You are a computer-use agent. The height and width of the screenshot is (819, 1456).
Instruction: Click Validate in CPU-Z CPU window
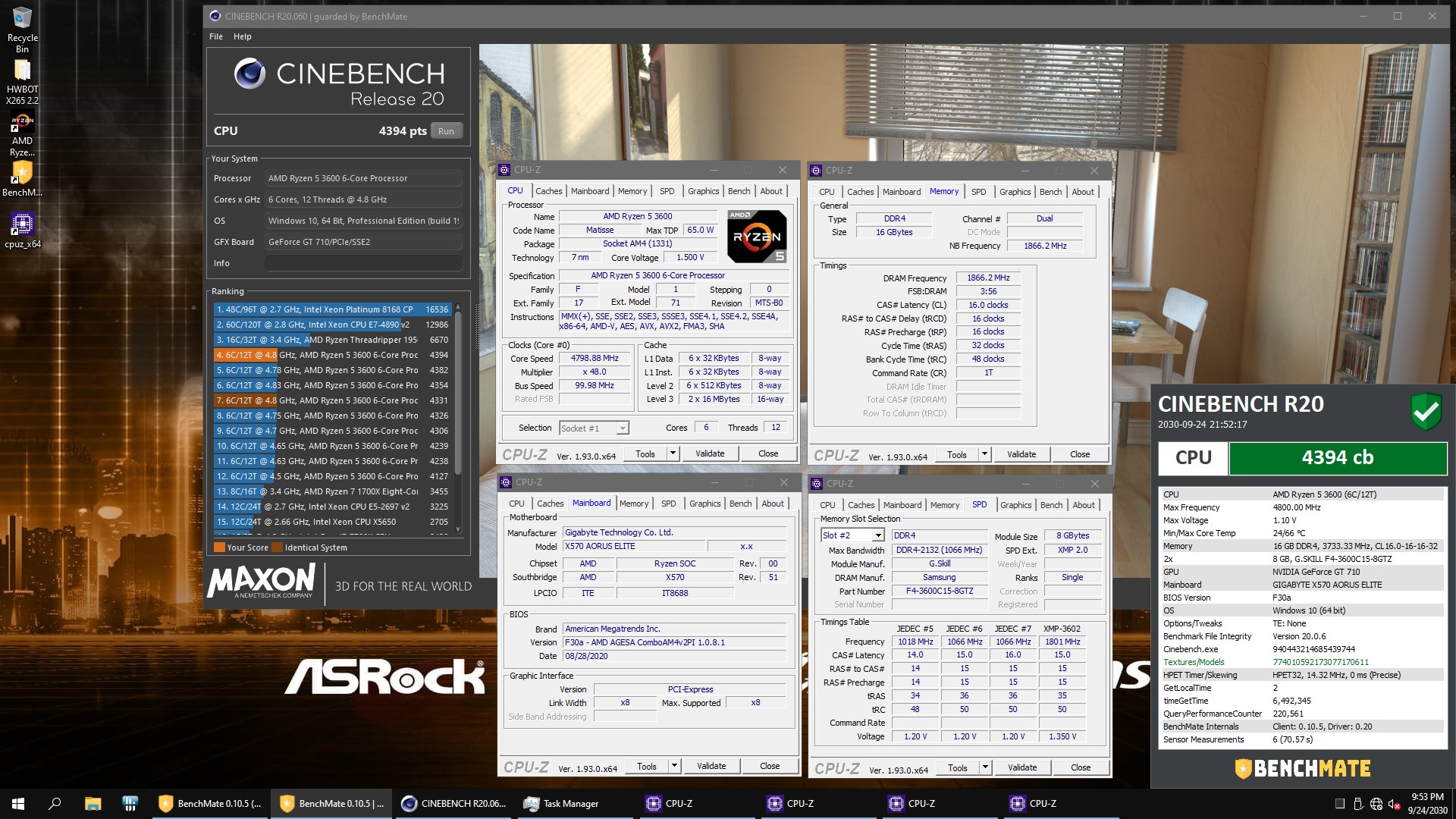(710, 453)
